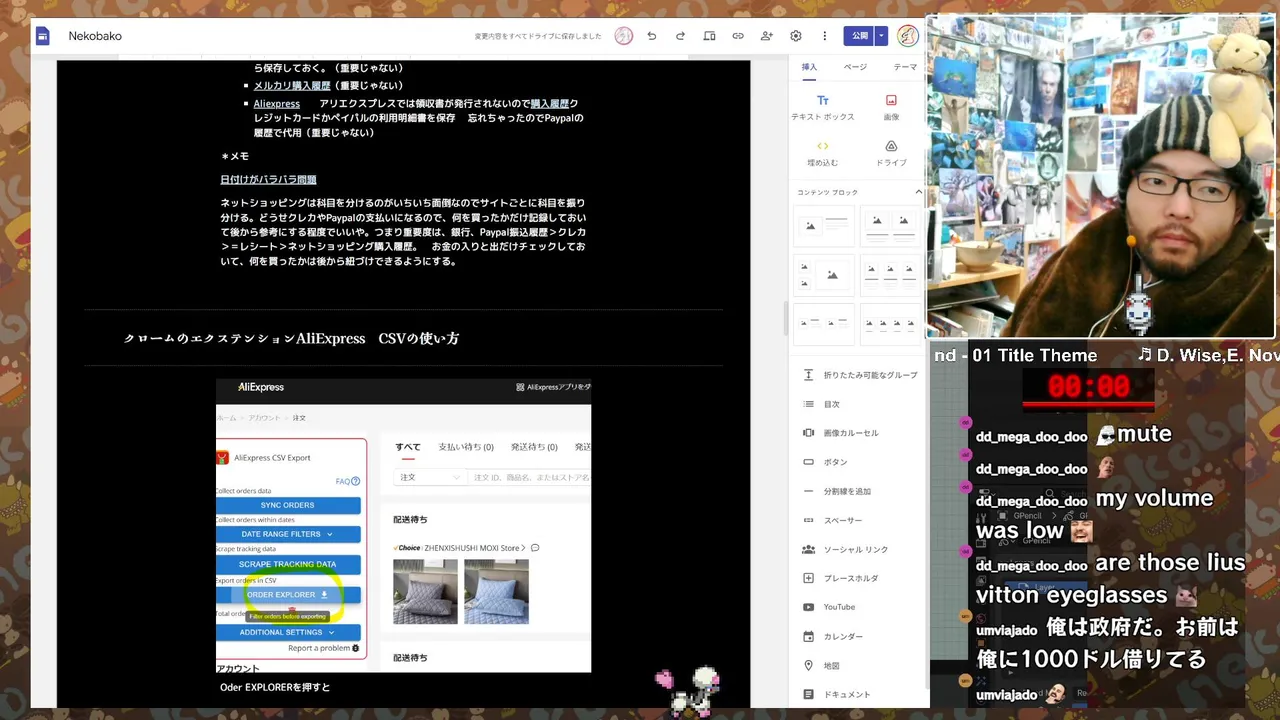Choose the two-small-one-large image content block
Image resolution: width=1280 pixels, height=720 pixels.
pyautogui.click(x=823, y=274)
